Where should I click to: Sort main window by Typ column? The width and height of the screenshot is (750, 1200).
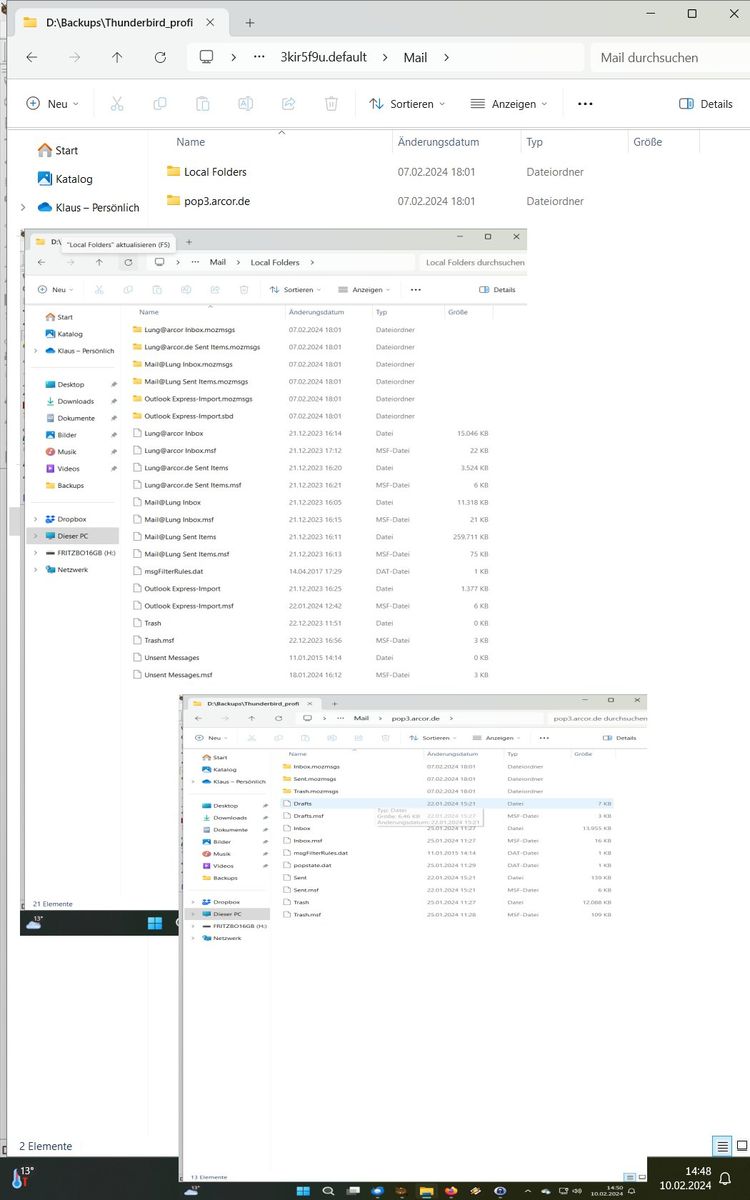click(535, 142)
